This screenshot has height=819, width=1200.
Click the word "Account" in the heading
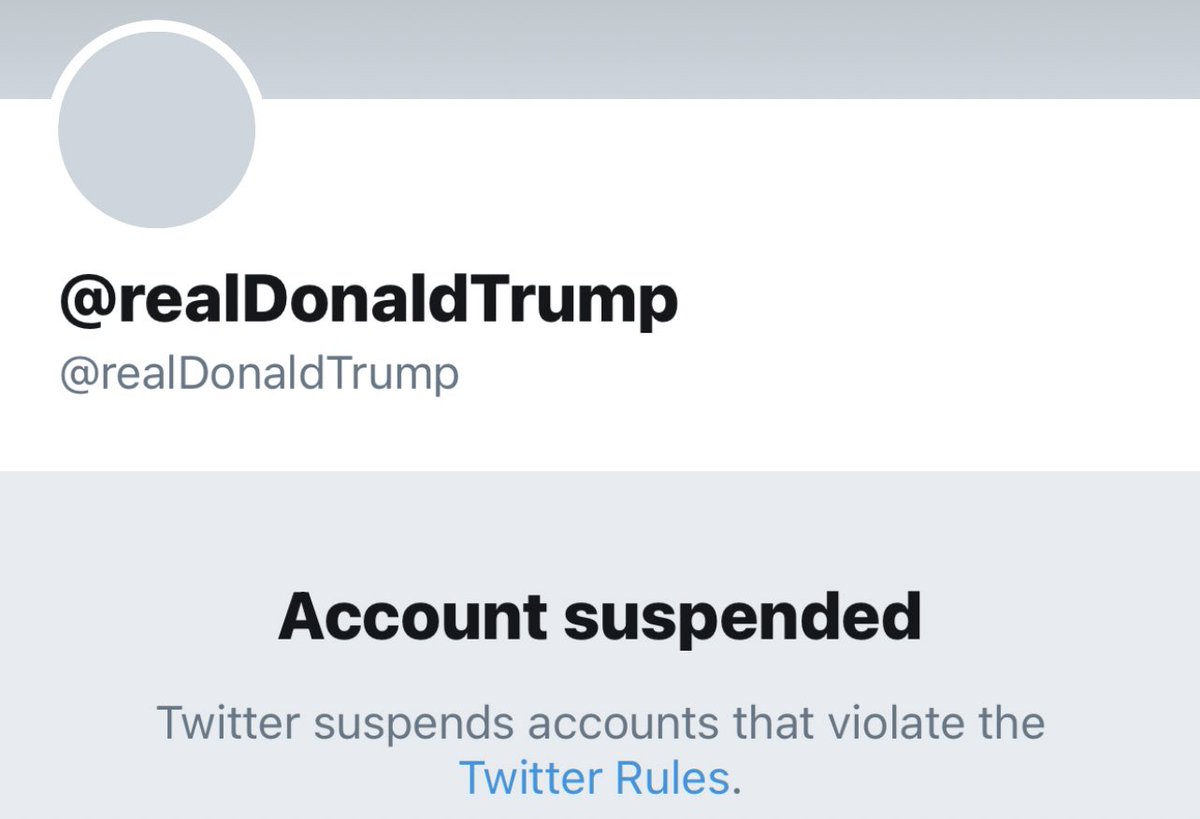coord(413,617)
